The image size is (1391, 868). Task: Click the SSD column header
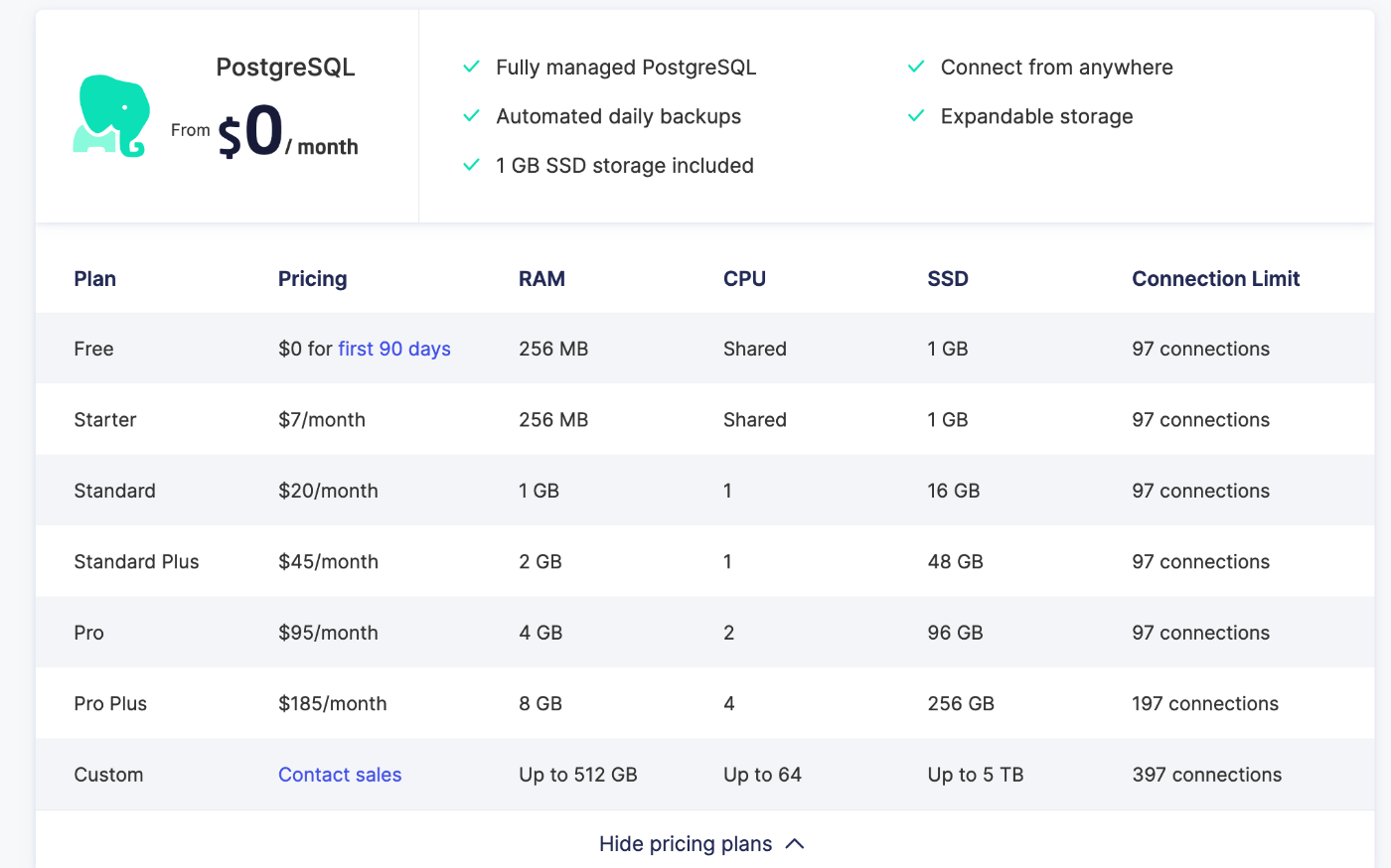pyautogui.click(x=948, y=279)
